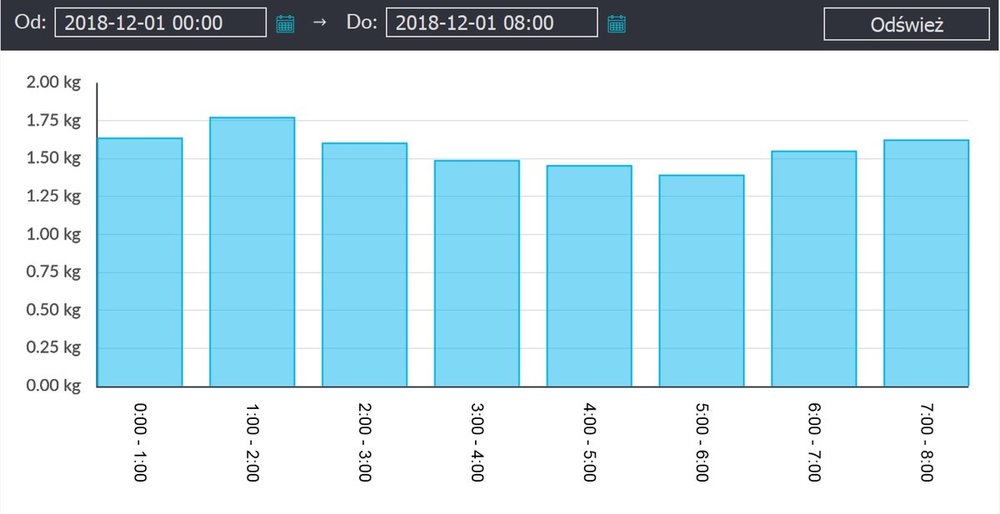Open the calendar picker for the Do date

(x=616, y=24)
